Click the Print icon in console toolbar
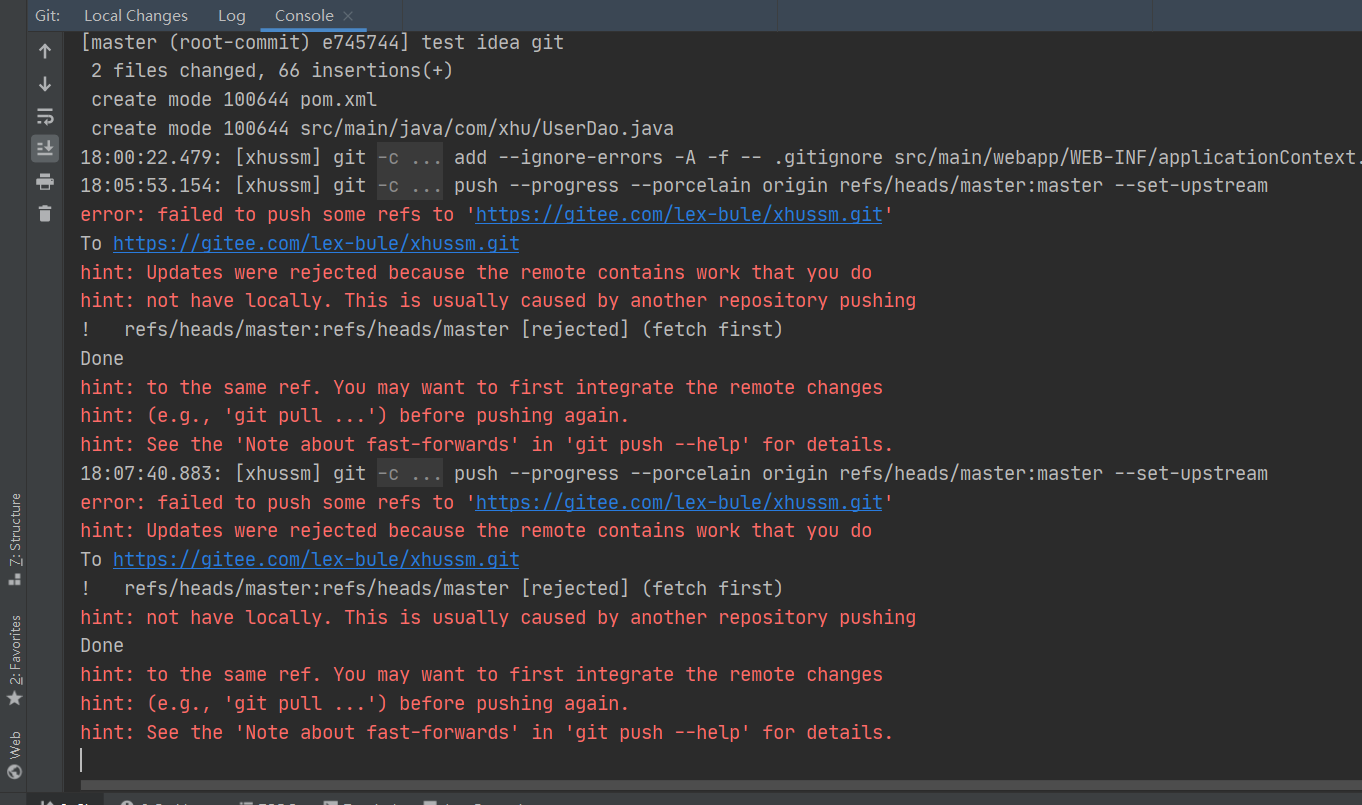 (45, 181)
